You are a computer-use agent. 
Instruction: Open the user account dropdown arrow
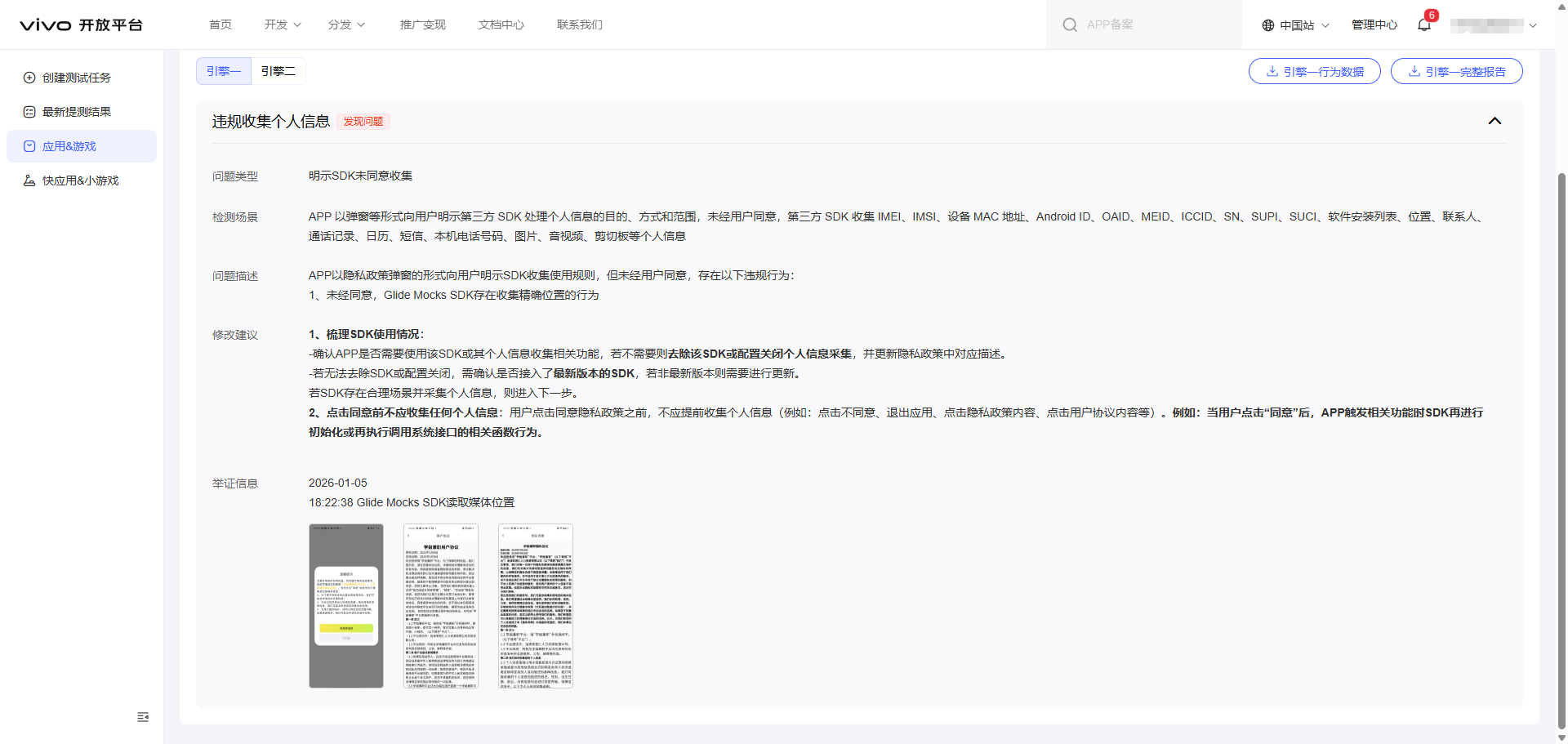pos(1533,25)
